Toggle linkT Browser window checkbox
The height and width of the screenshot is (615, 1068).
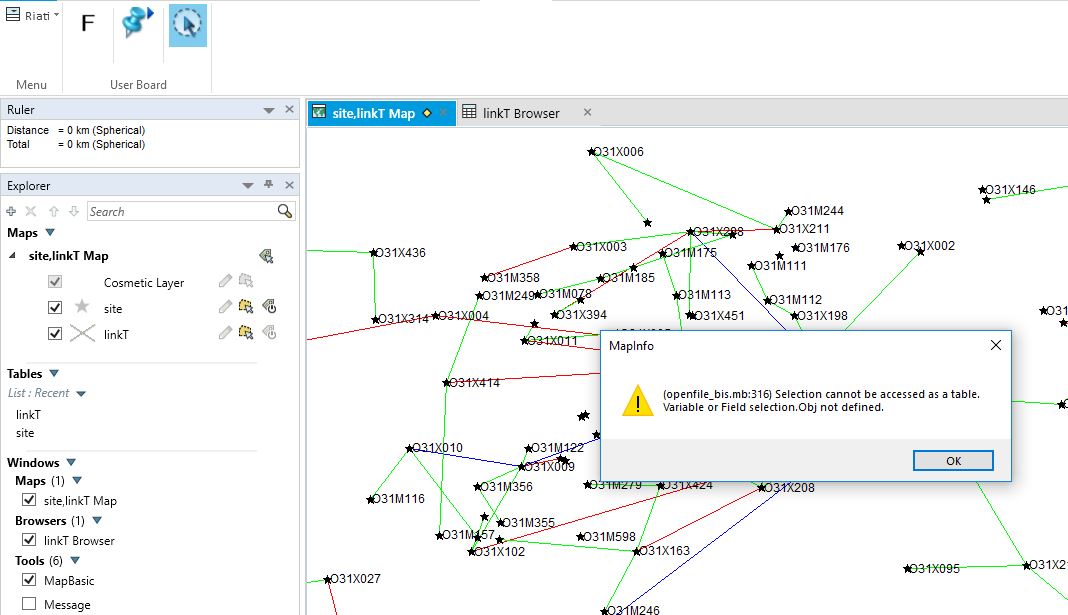29,540
